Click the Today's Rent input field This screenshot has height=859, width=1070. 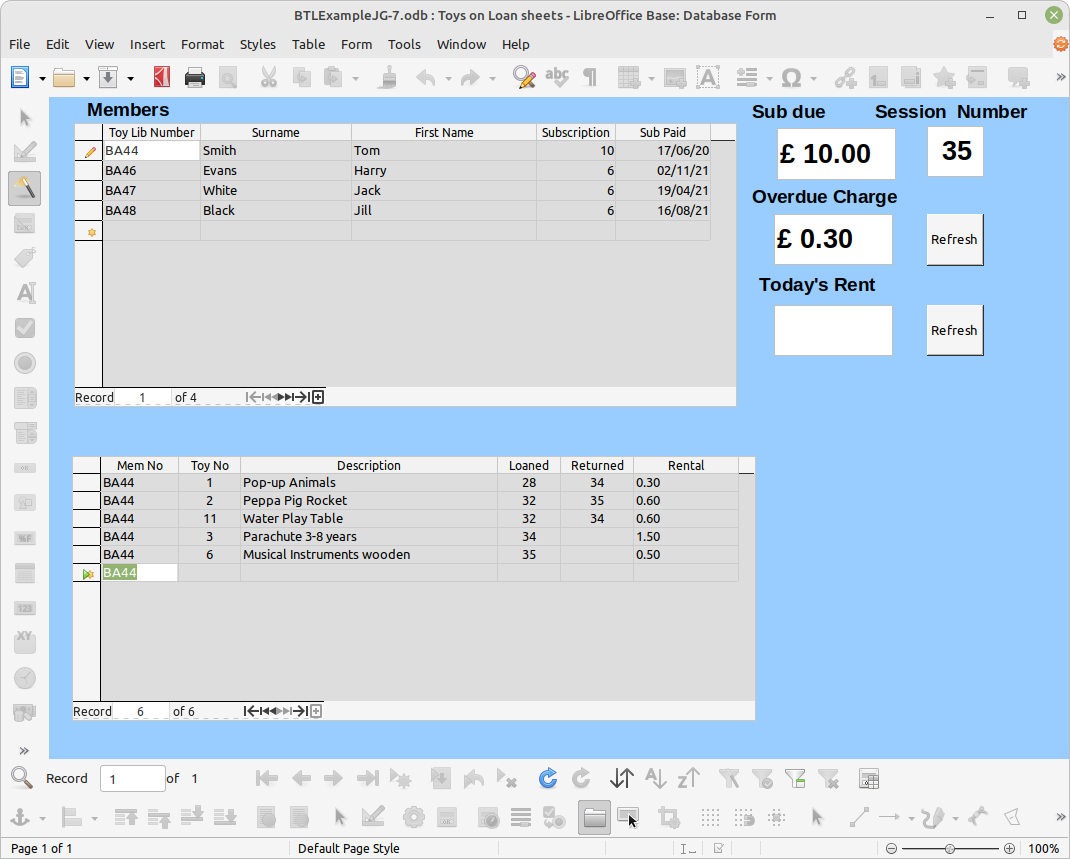(x=833, y=330)
